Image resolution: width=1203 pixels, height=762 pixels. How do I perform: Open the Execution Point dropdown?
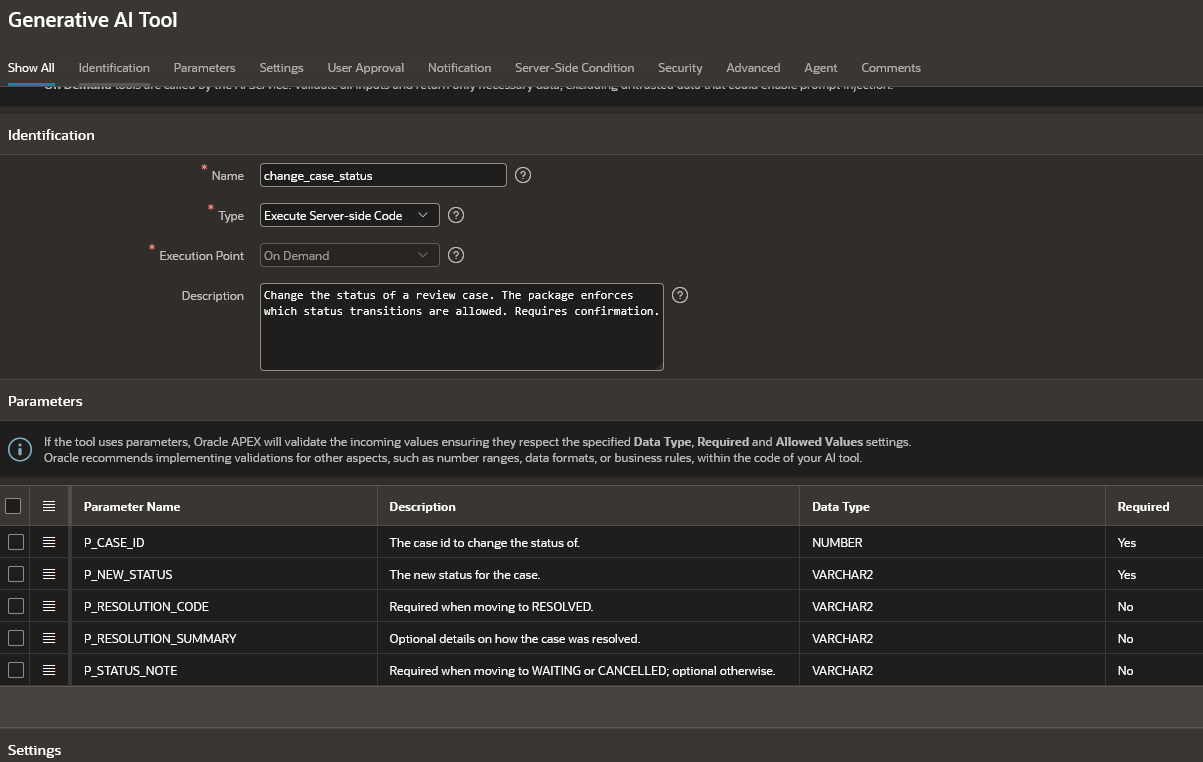[x=349, y=255]
